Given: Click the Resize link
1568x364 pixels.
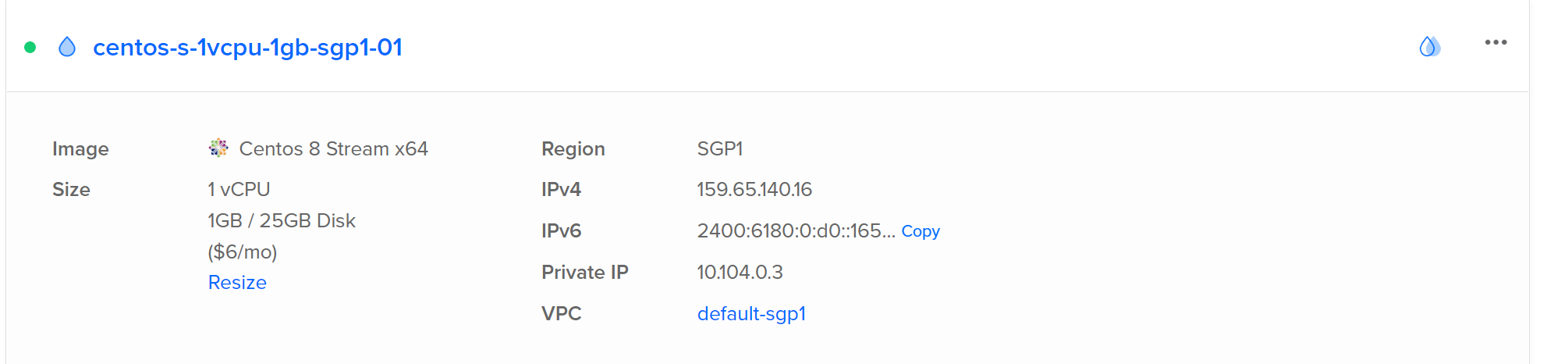Looking at the screenshot, I should pos(237,282).
